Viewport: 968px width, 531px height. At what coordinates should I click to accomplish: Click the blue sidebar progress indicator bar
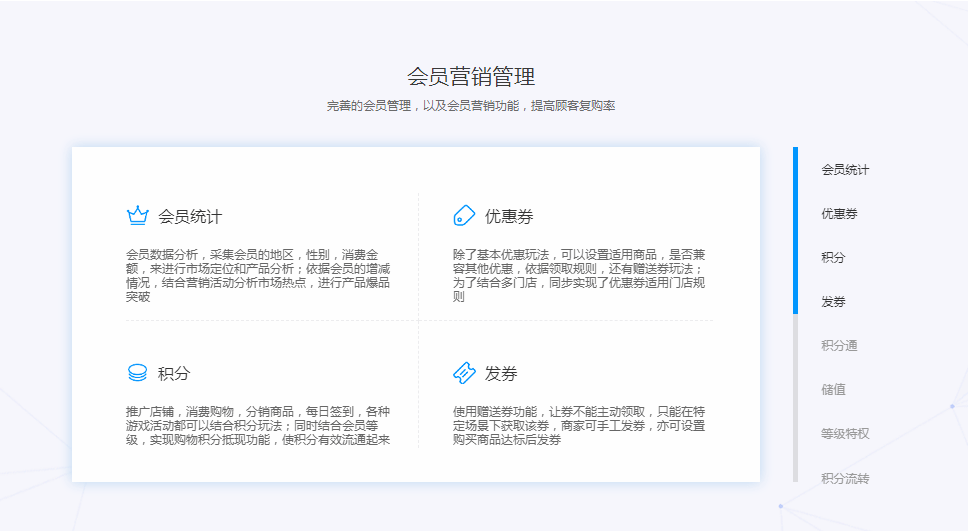pyautogui.click(x=795, y=230)
